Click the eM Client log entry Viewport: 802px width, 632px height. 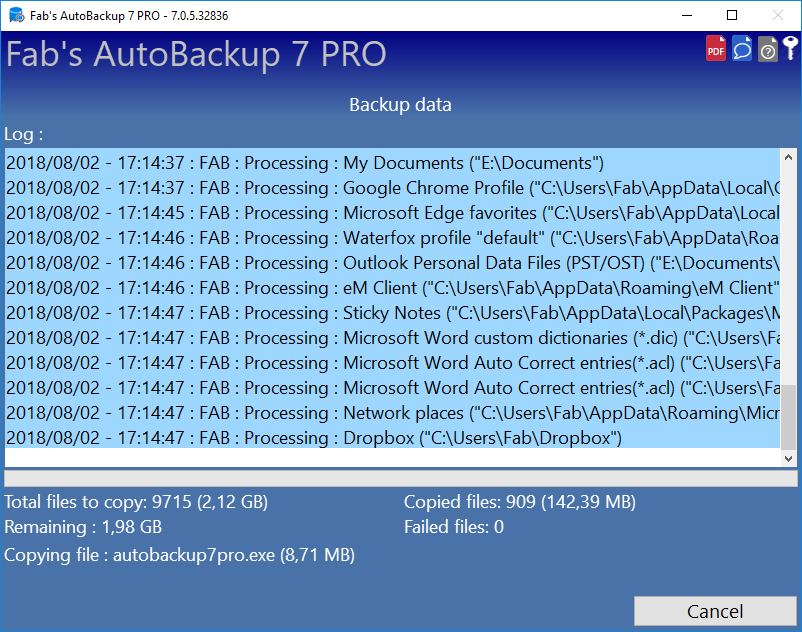(392, 288)
